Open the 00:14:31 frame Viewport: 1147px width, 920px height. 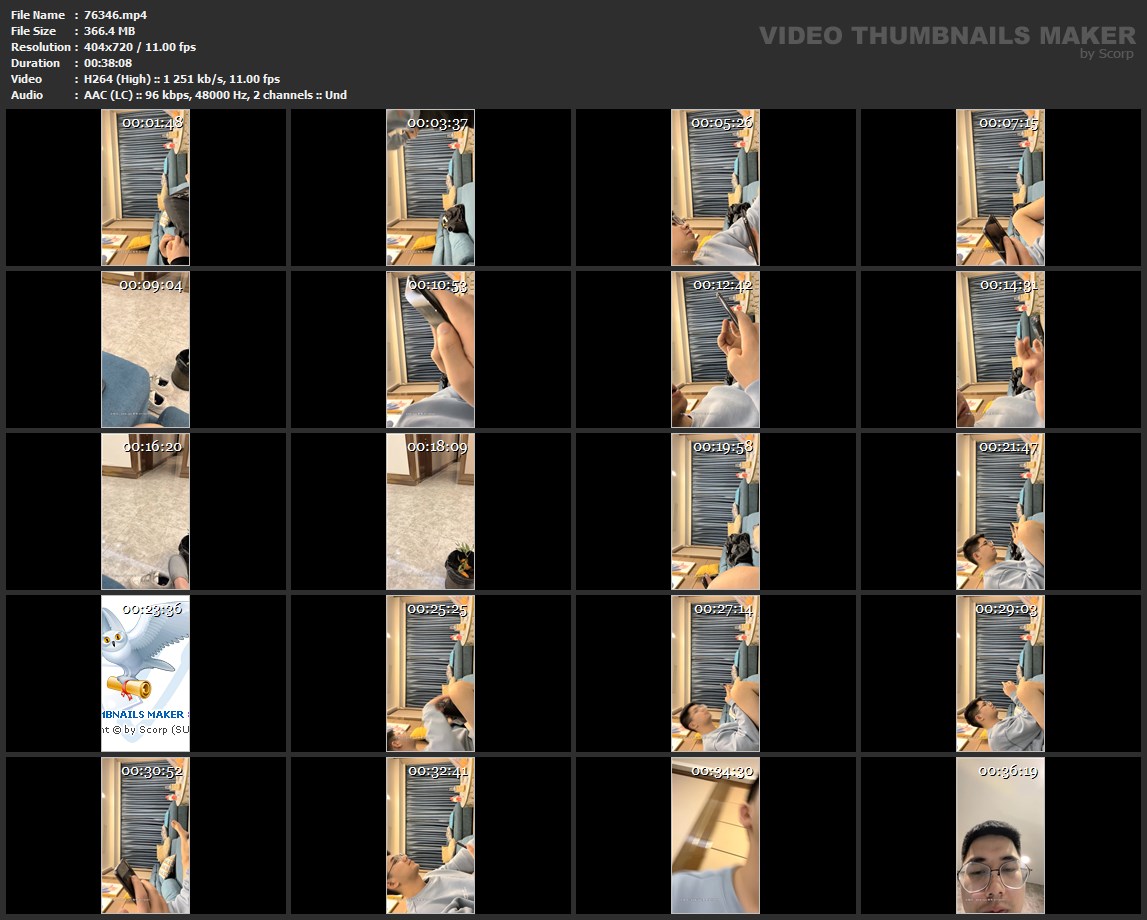tap(1000, 349)
